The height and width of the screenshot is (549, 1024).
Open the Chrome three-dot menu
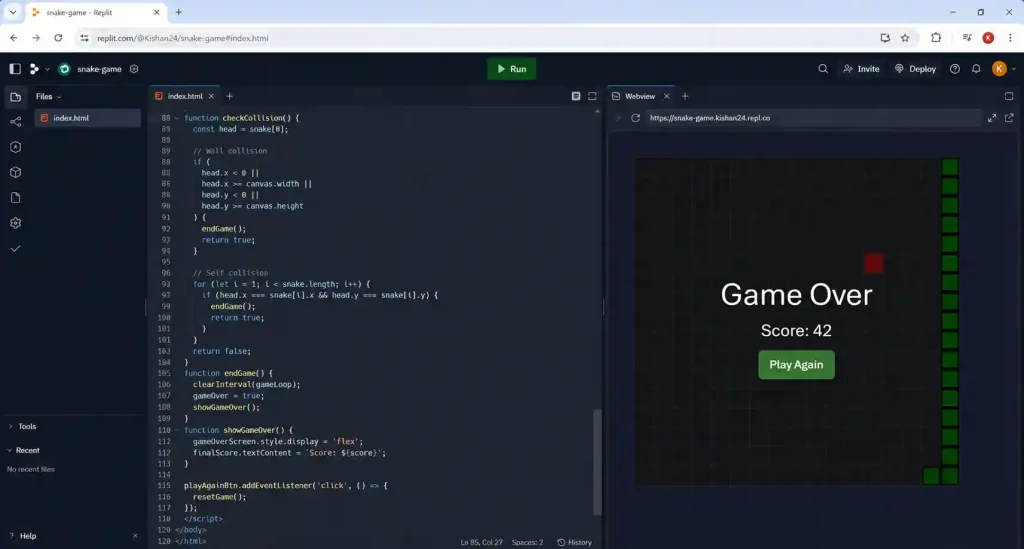click(x=1010, y=38)
